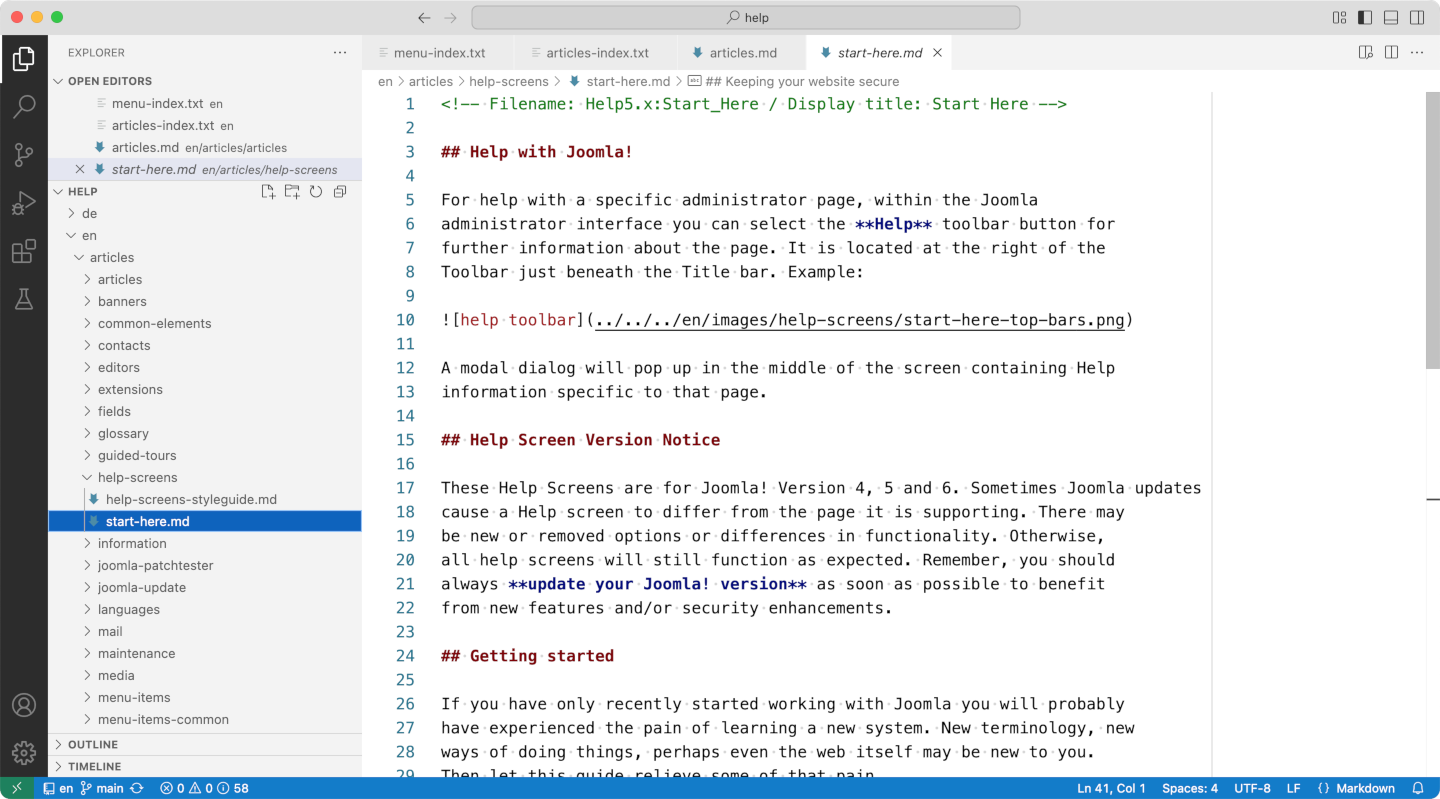This screenshot has width=1440, height=799.
Task: Collapse all folders in Explorer
Action: 340,192
